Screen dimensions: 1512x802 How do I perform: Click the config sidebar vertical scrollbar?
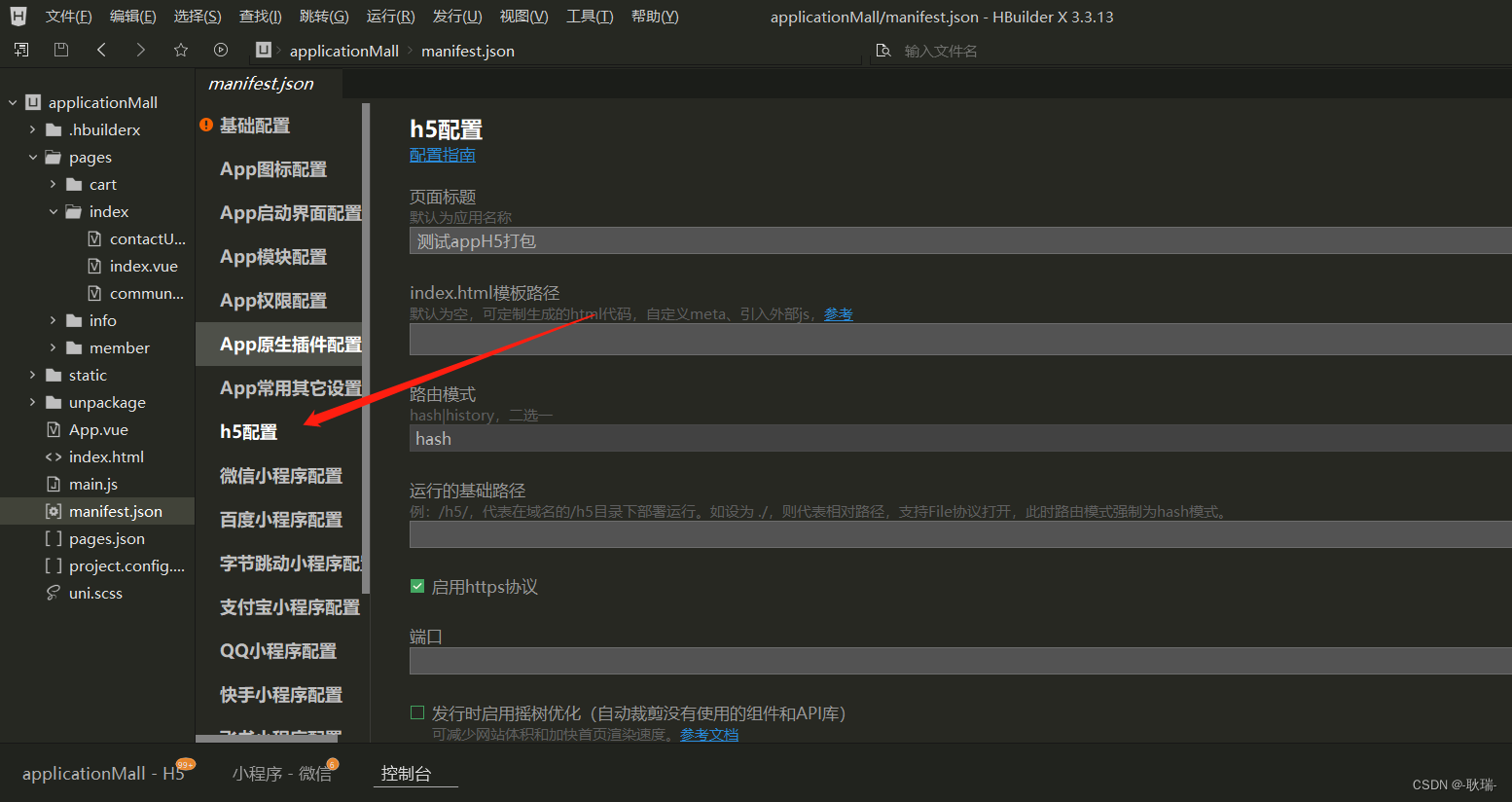366,348
